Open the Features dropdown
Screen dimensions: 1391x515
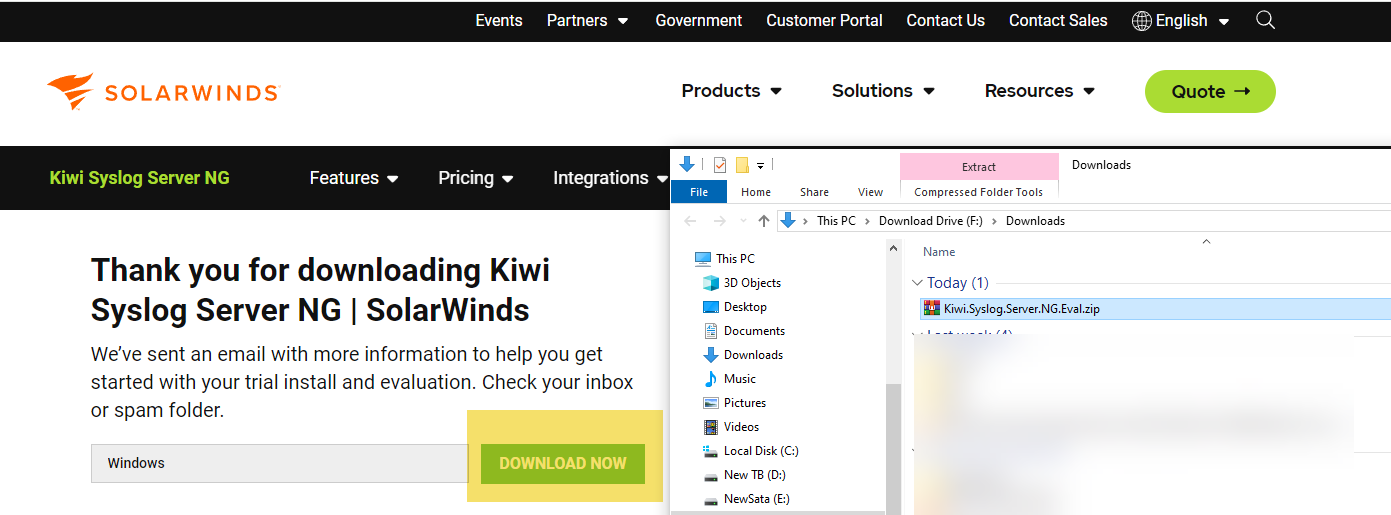point(354,178)
